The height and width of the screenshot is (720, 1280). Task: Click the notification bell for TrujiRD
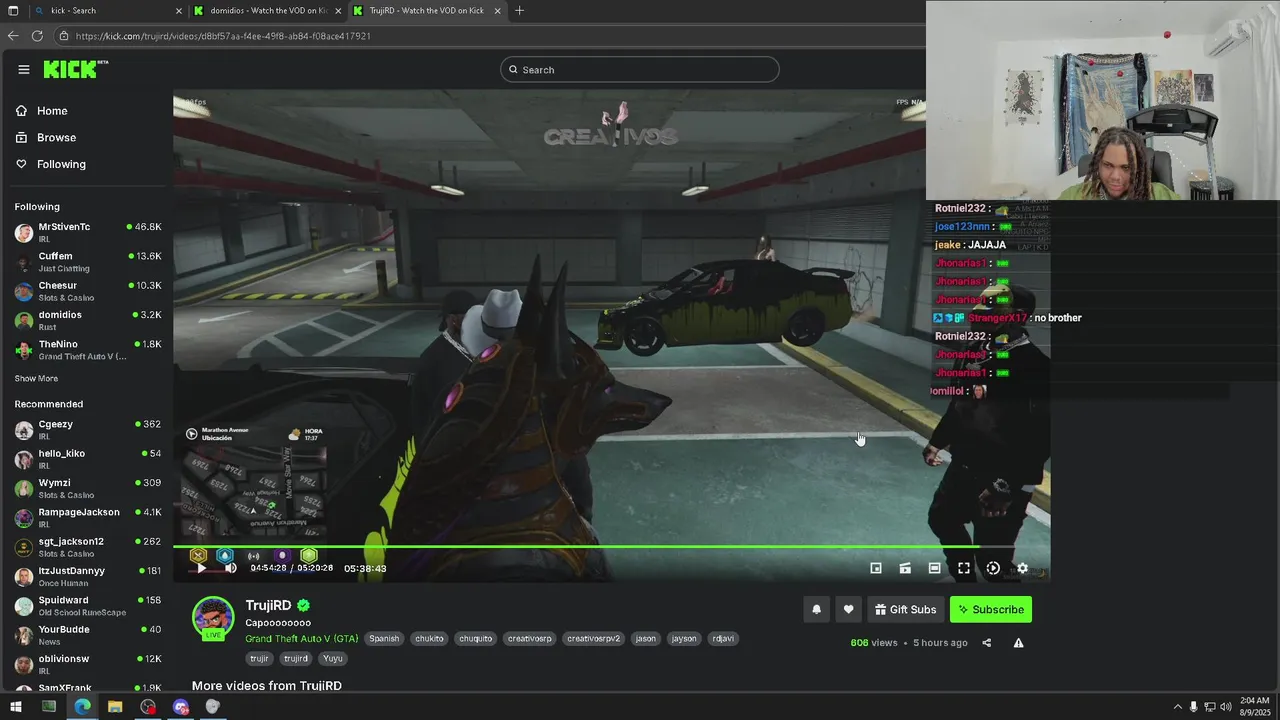point(816,609)
